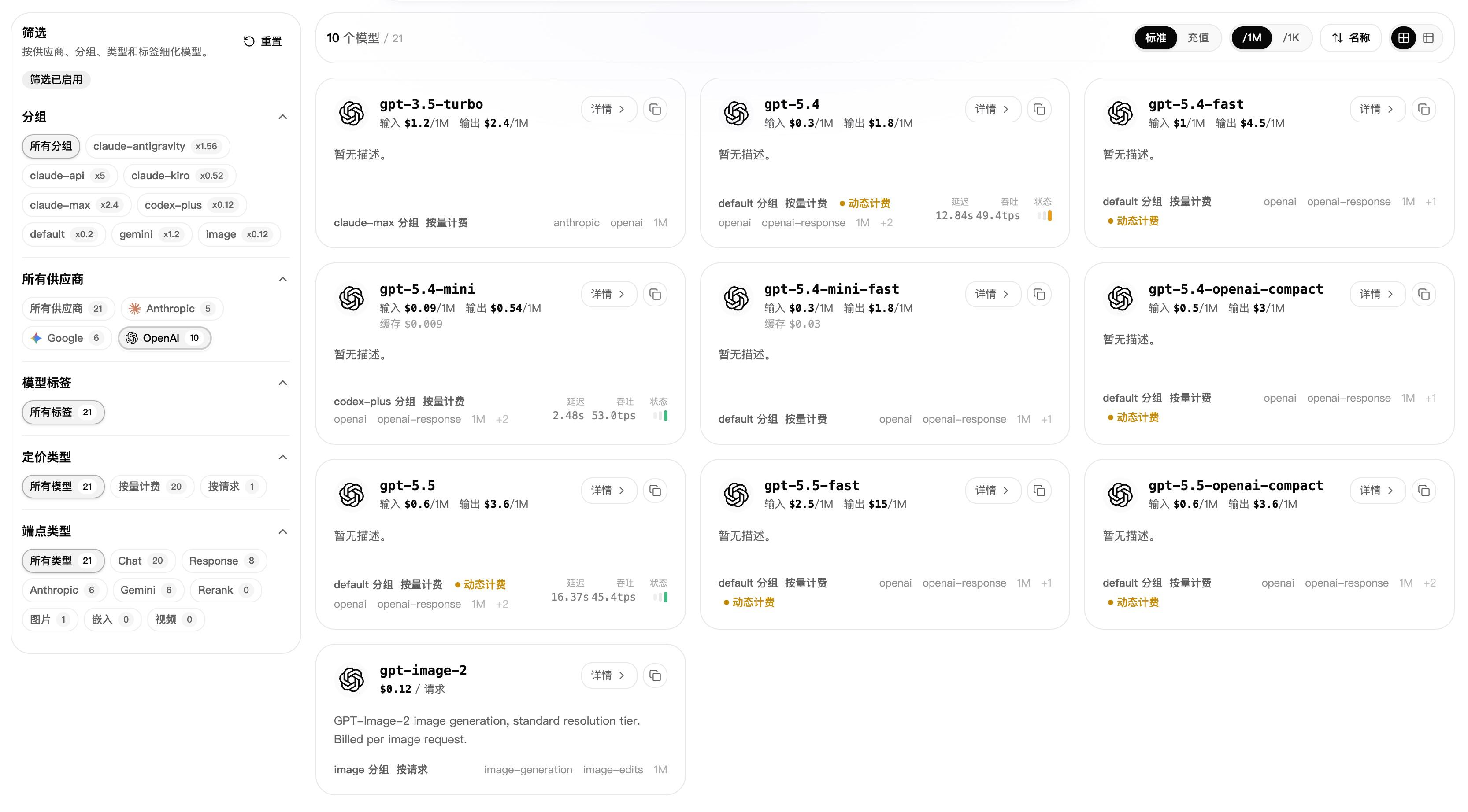
Task: Select the 标准 pricing mode
Action: [1155, 38]
